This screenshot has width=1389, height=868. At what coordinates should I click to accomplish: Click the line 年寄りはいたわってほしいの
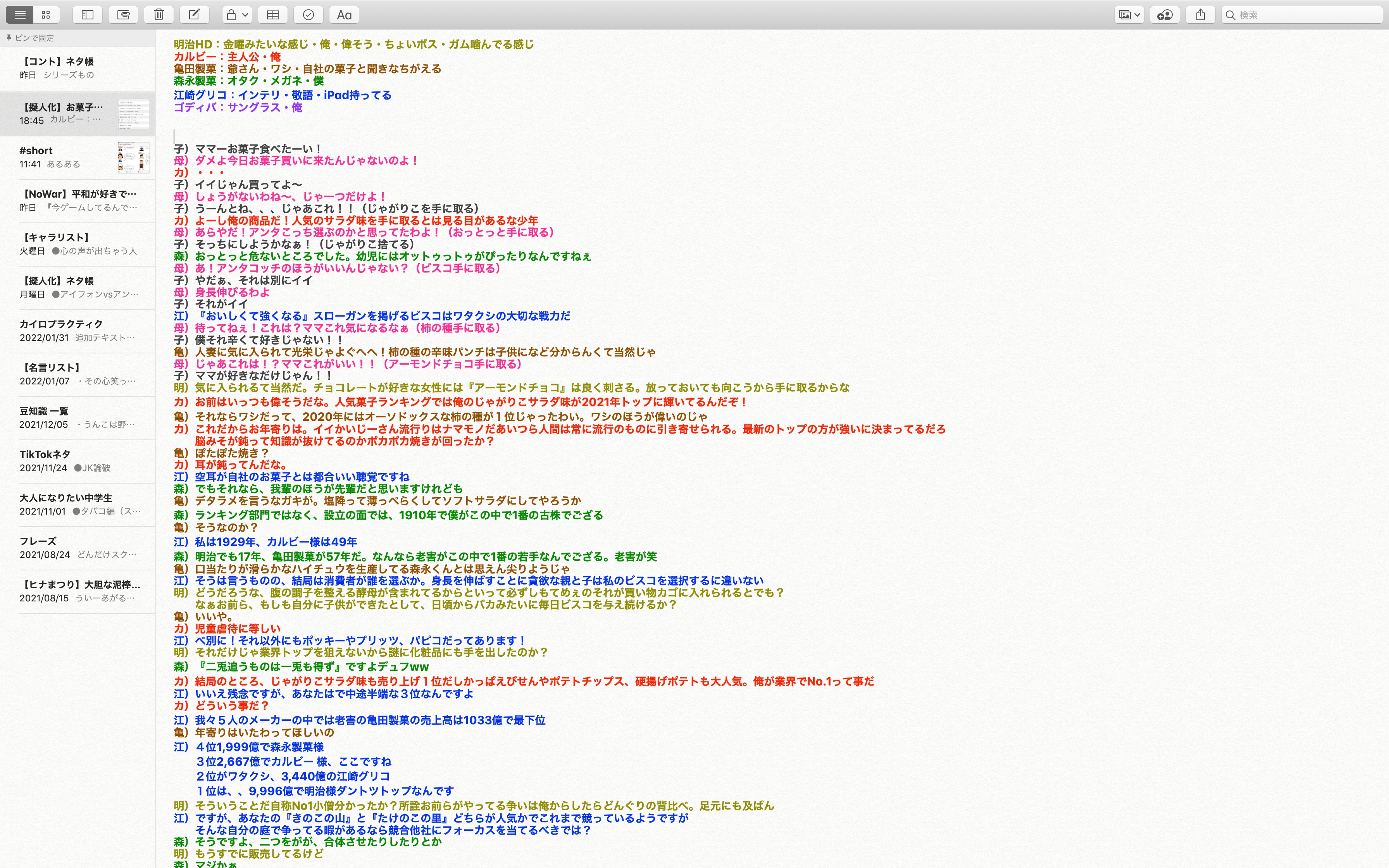pos(254,732)
